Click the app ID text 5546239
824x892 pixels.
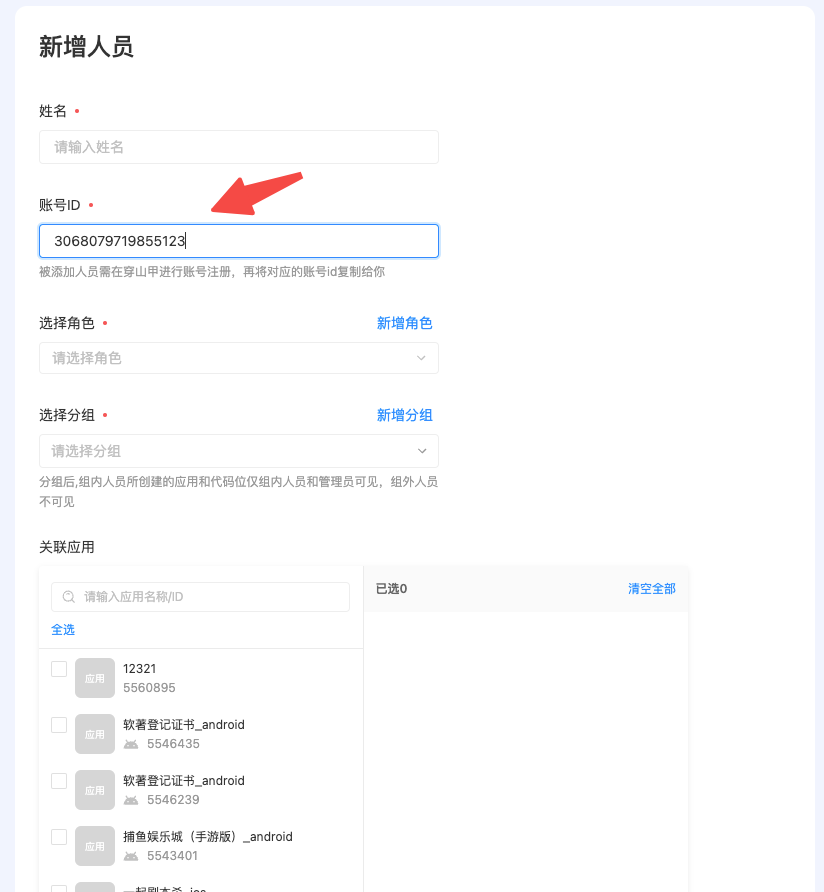pyautogui.click(x=174, y=800)
